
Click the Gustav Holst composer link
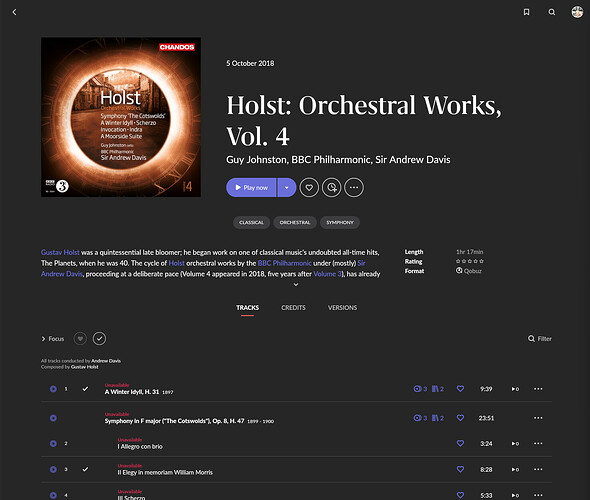tap(85, 367)
